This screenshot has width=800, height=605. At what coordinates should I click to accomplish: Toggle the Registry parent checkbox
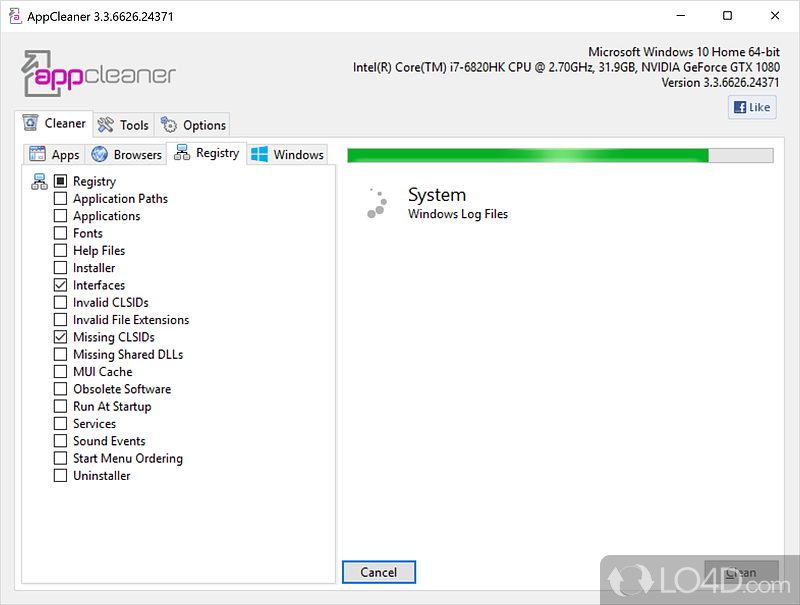[60, 181]
